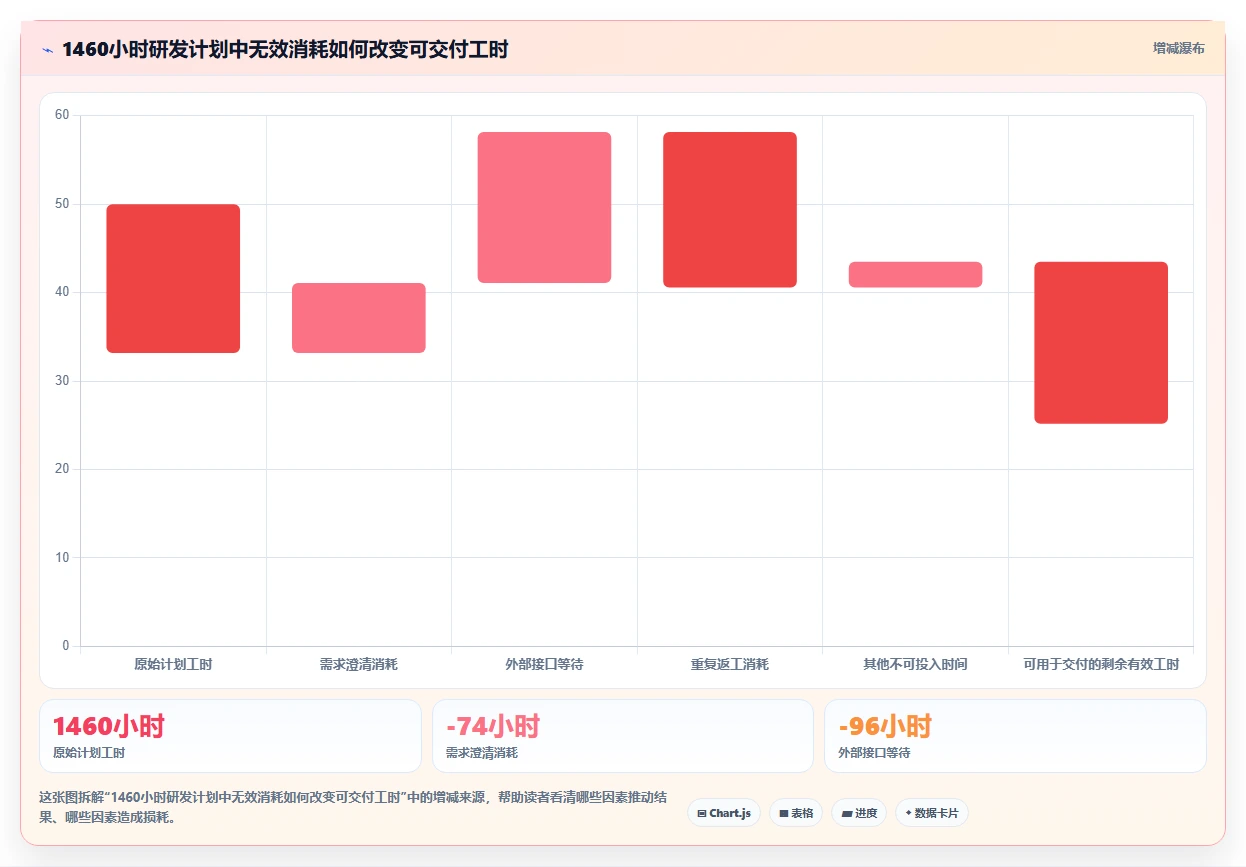Open the -74小时 需求澄清消耗 card
This screenshot has height=867, width=1246.
coord(623,736)
